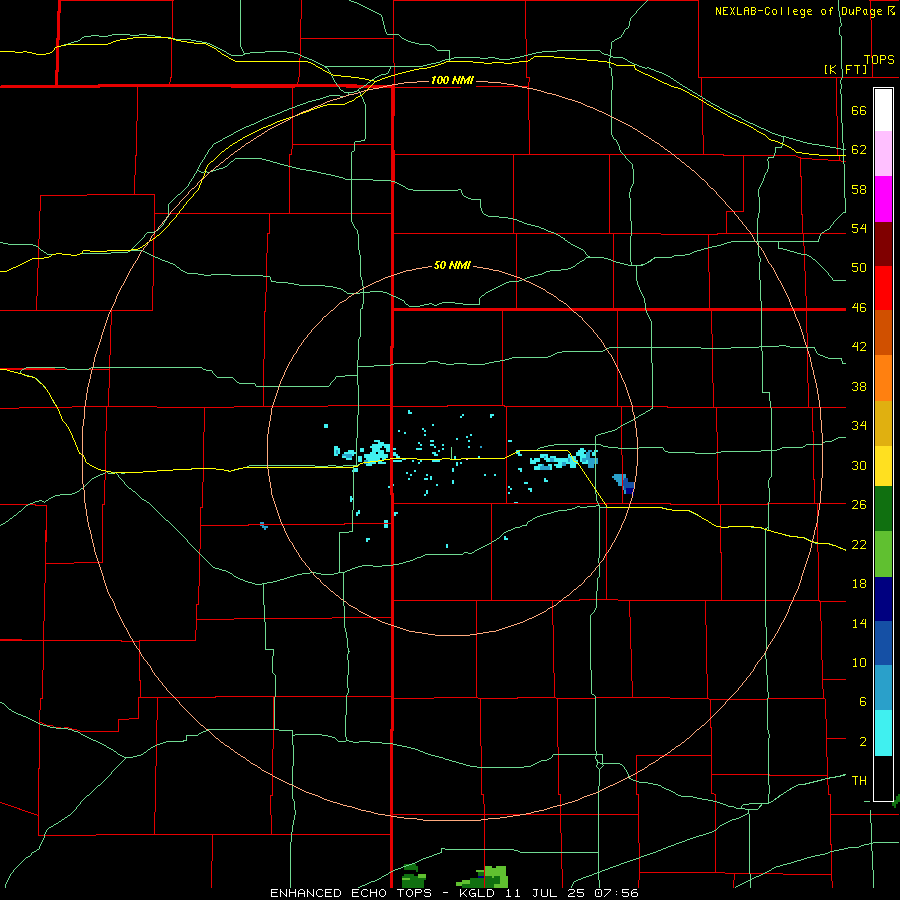Click the dark green echo at the bottom edge
Viewport: 900px width, 900px height.
413,876
